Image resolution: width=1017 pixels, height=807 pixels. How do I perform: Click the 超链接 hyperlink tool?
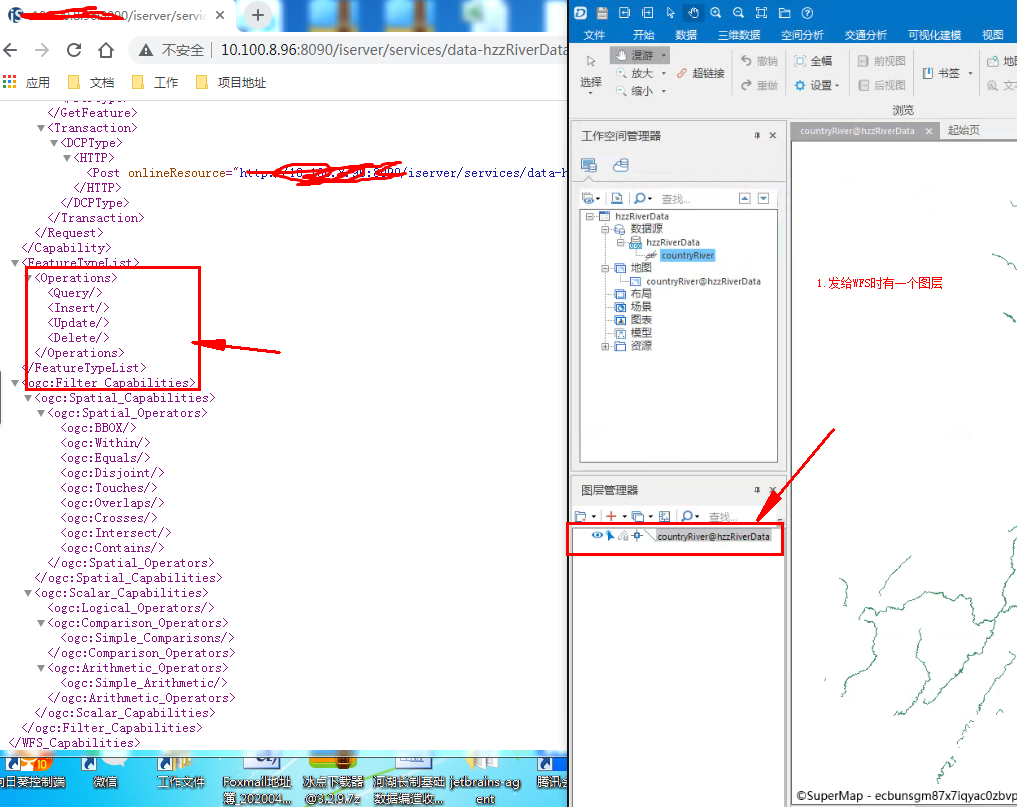[x=700, y=73]
